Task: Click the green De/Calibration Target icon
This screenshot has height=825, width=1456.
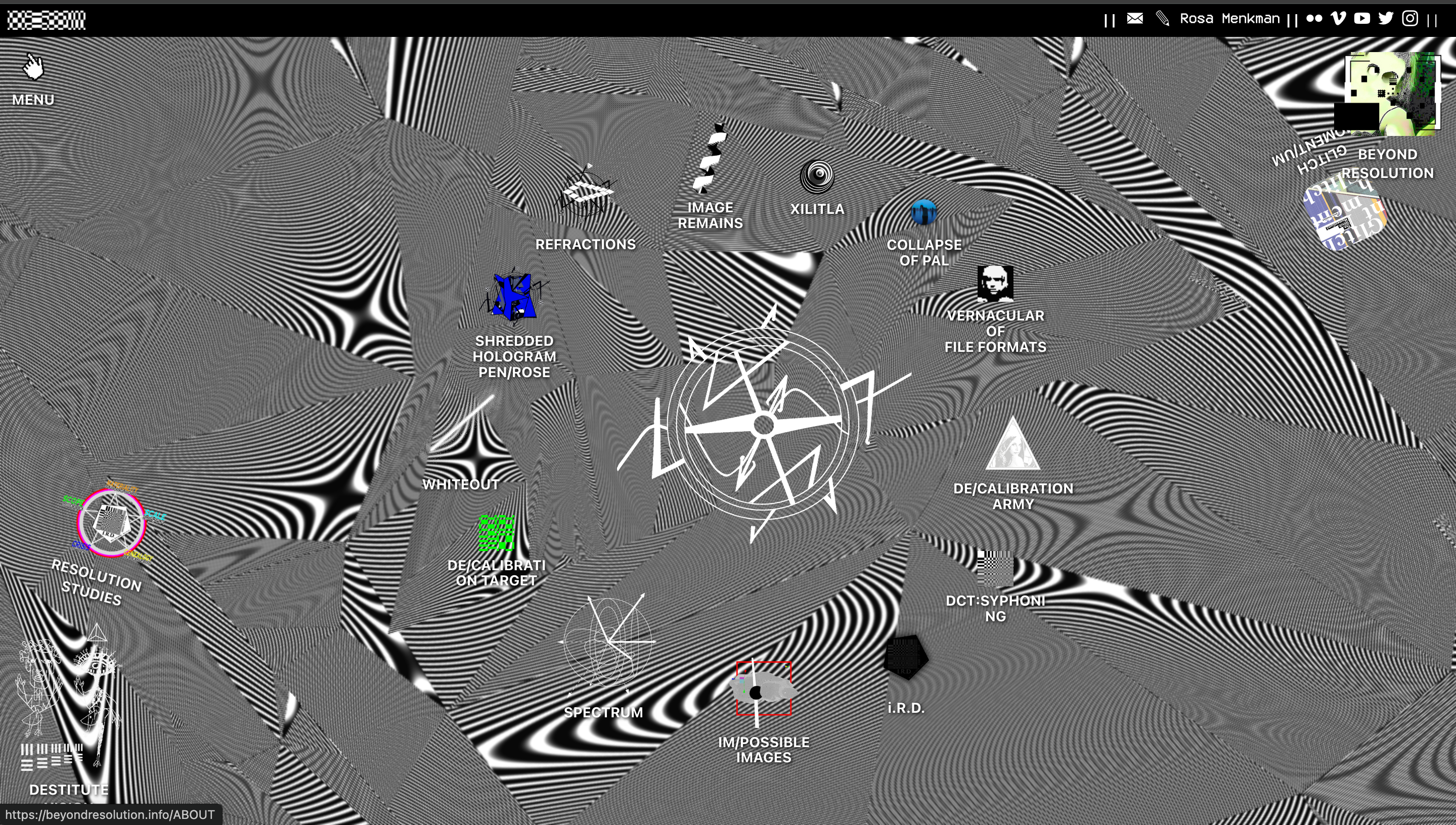Action: [497, 533]
